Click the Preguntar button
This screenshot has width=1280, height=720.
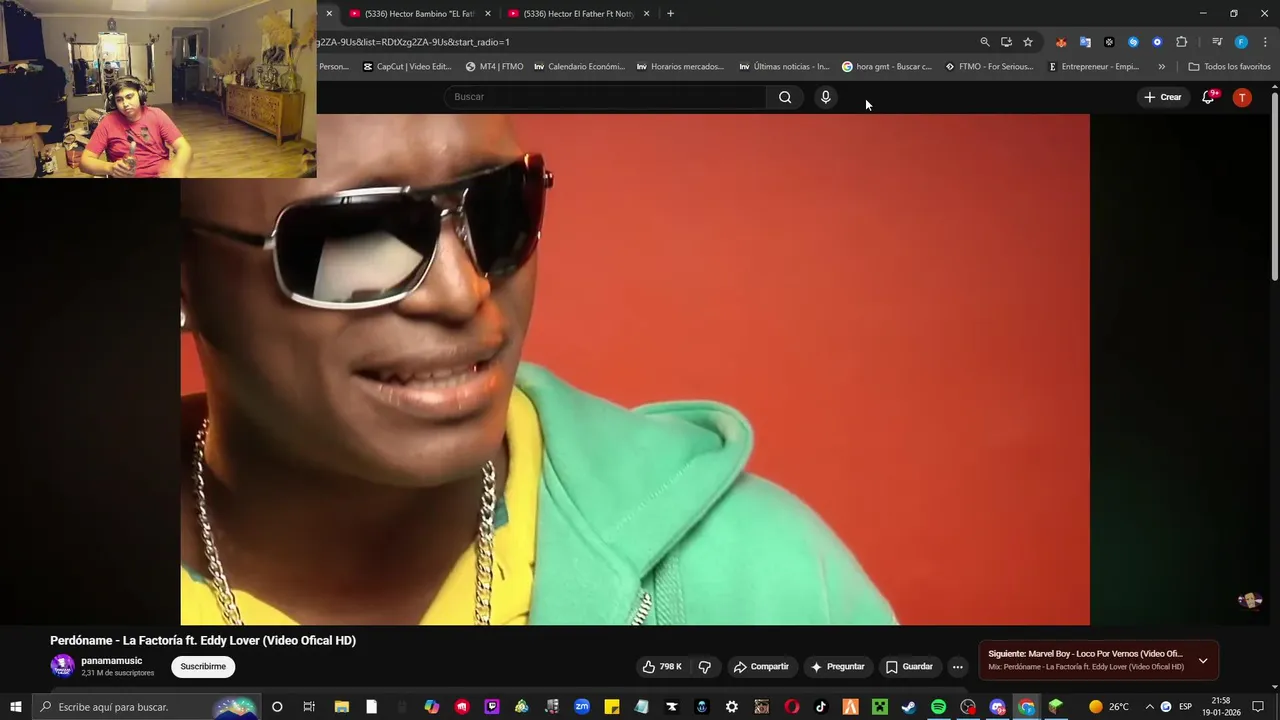(x=838, y=667)
